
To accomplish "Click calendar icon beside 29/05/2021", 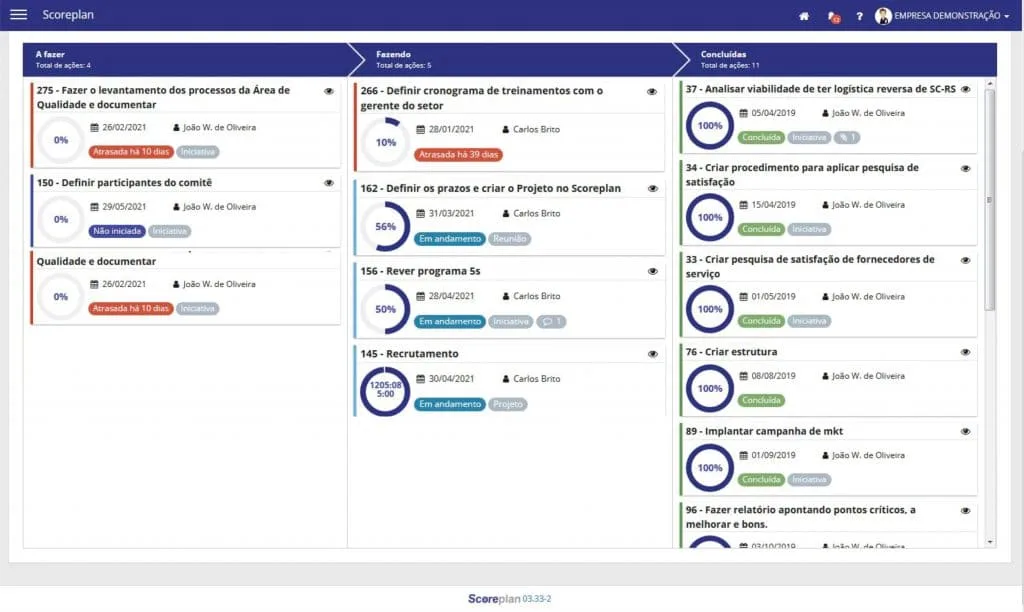I will (x=94, y=207).
